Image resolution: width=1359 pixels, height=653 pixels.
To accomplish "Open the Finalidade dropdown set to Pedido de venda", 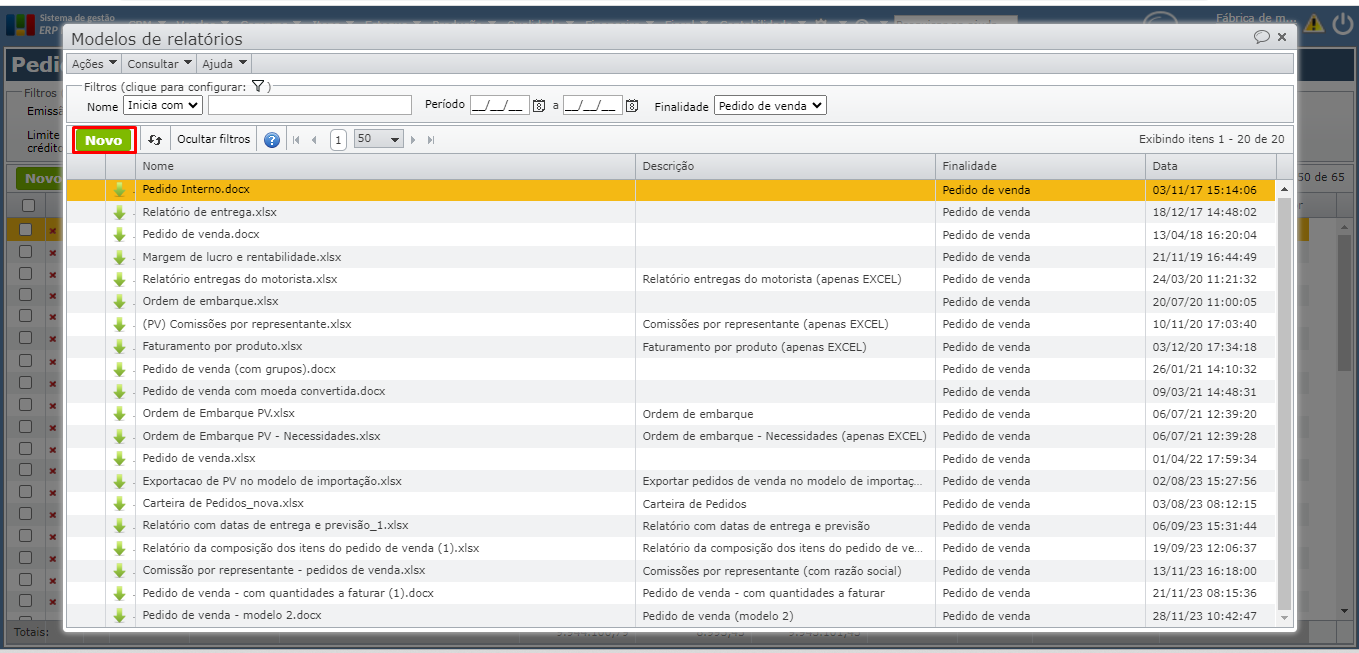I will [x=770, y=106].
